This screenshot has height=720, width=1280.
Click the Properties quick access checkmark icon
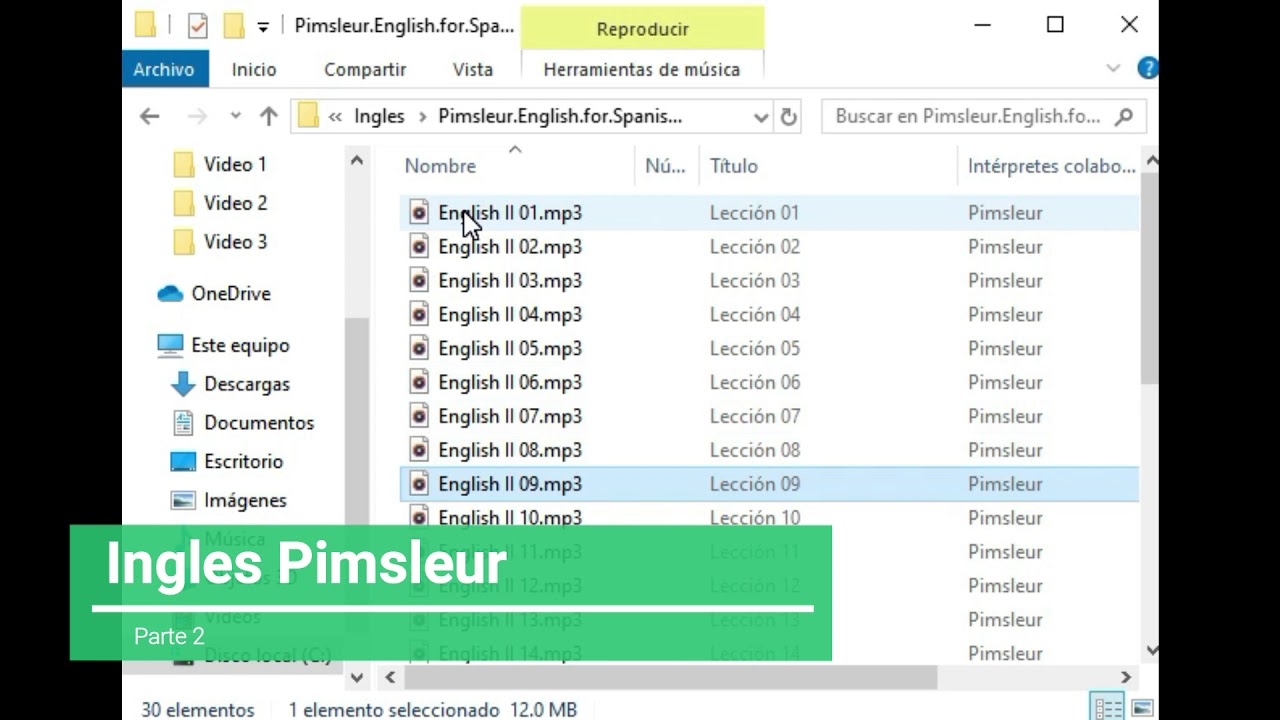(198, 26)
